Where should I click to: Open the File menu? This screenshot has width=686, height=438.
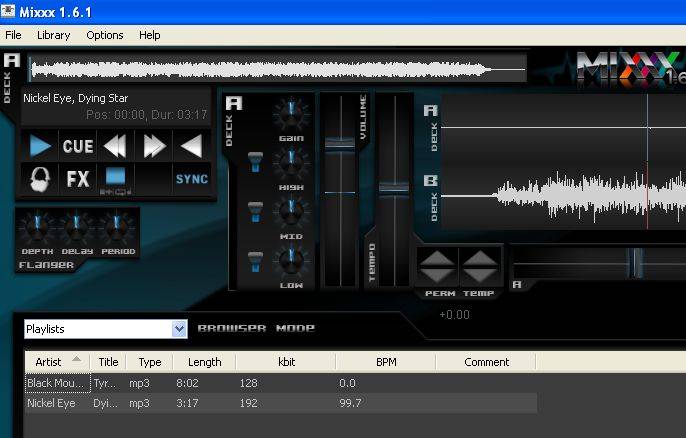[x=13, y=35]
